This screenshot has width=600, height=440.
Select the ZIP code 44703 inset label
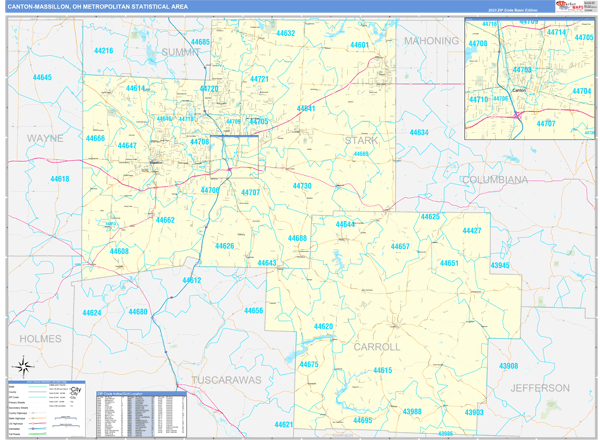coord(521,70)
